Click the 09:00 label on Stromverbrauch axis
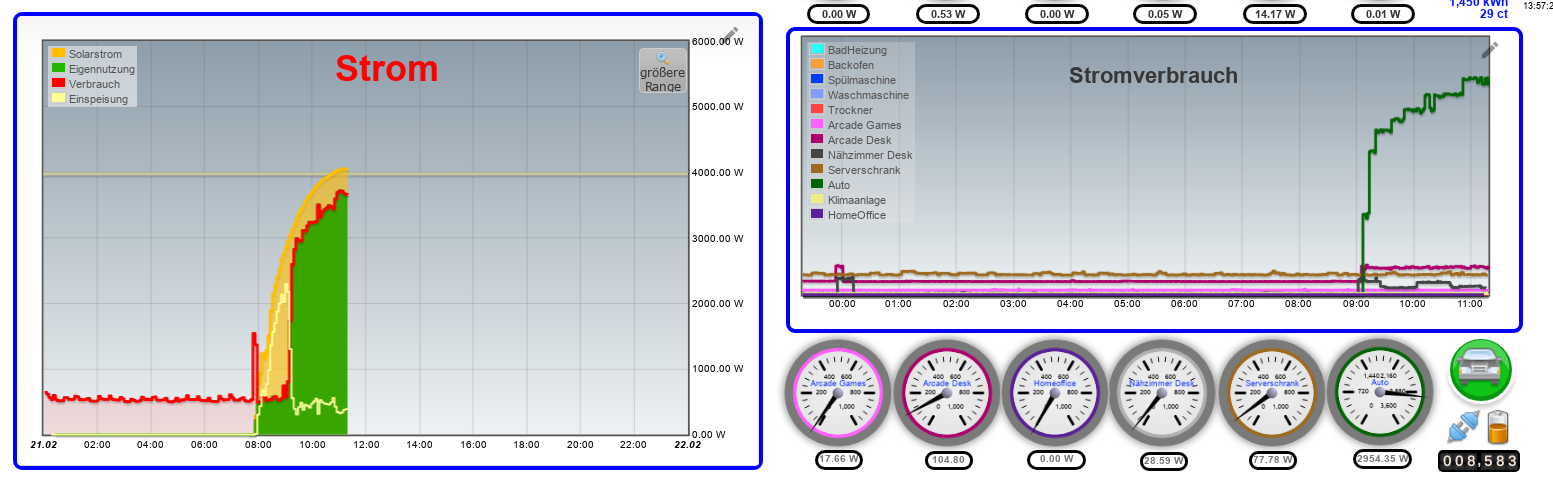Image resolution: width=1553 pixels, height=489 pixels. [x=1355, y=304]
